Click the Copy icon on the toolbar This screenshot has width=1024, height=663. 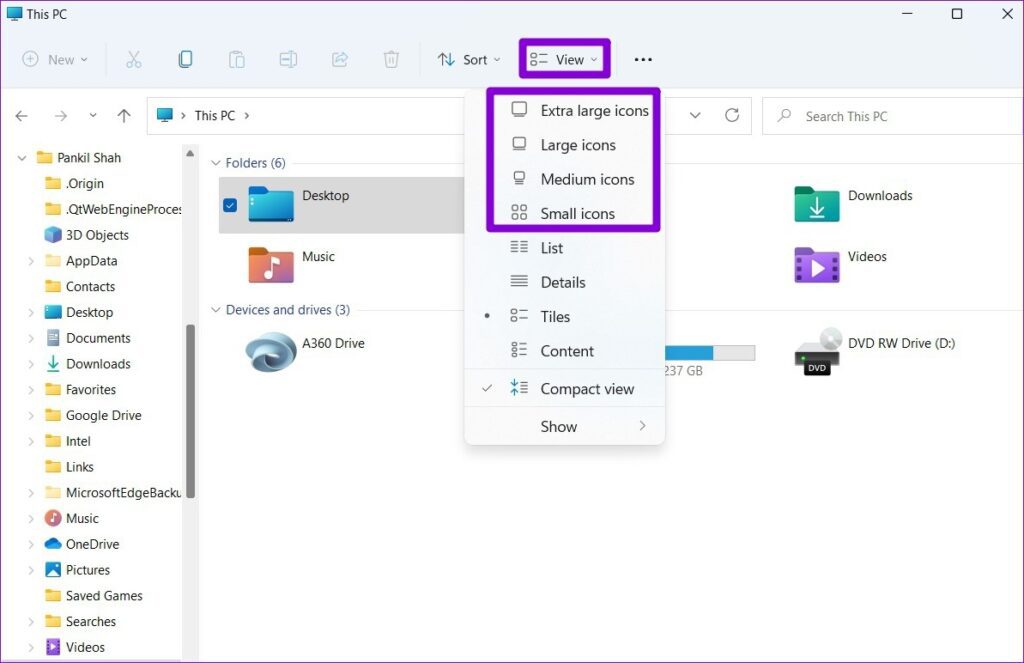click(x=186, y=59)
